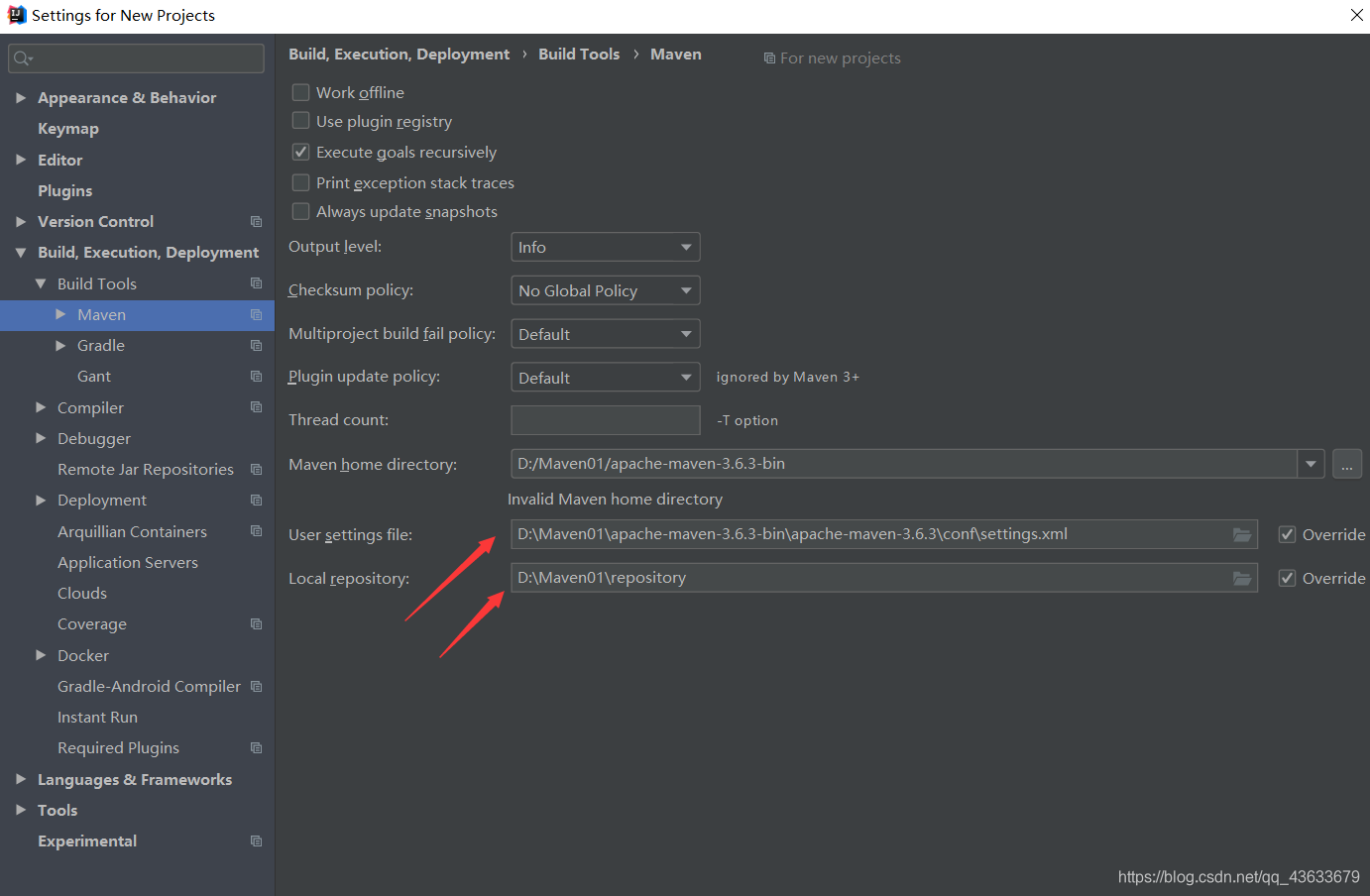Open the Plugin update policy dropdown
1370x896 pixels.
pos(605,378)
